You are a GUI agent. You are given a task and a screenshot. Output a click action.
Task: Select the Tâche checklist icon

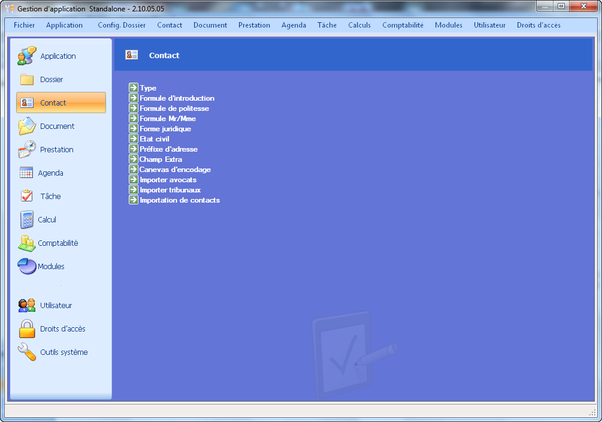click(x=27, y=196)
